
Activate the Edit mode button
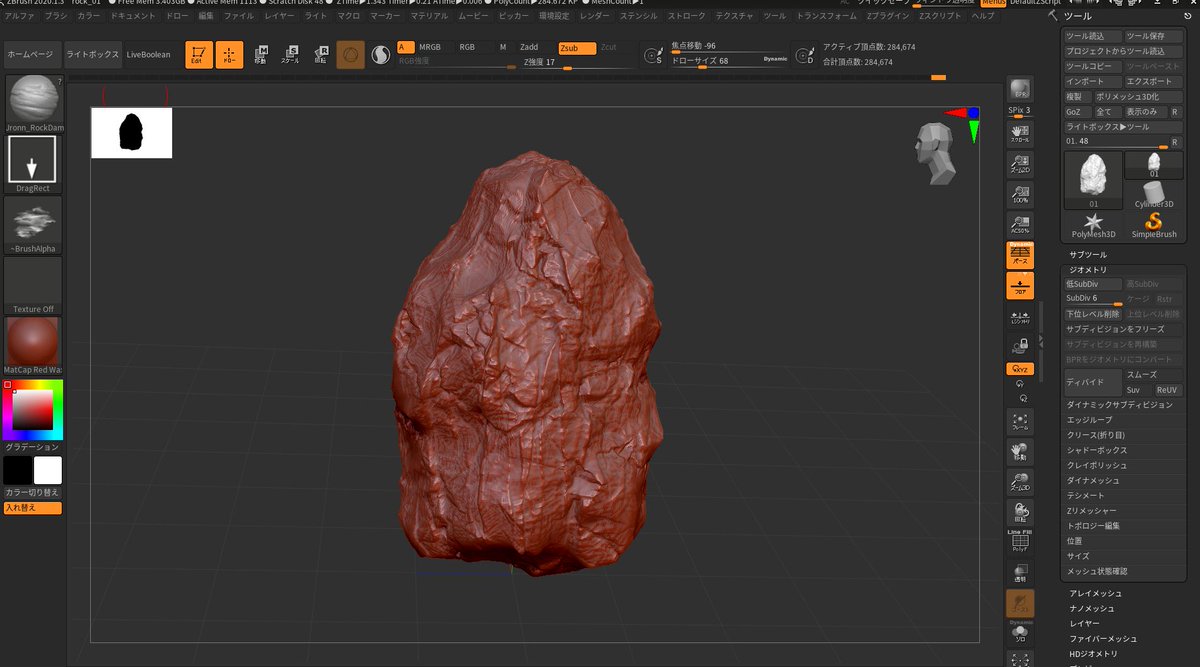pyautogui.click(x=199, y=55)
